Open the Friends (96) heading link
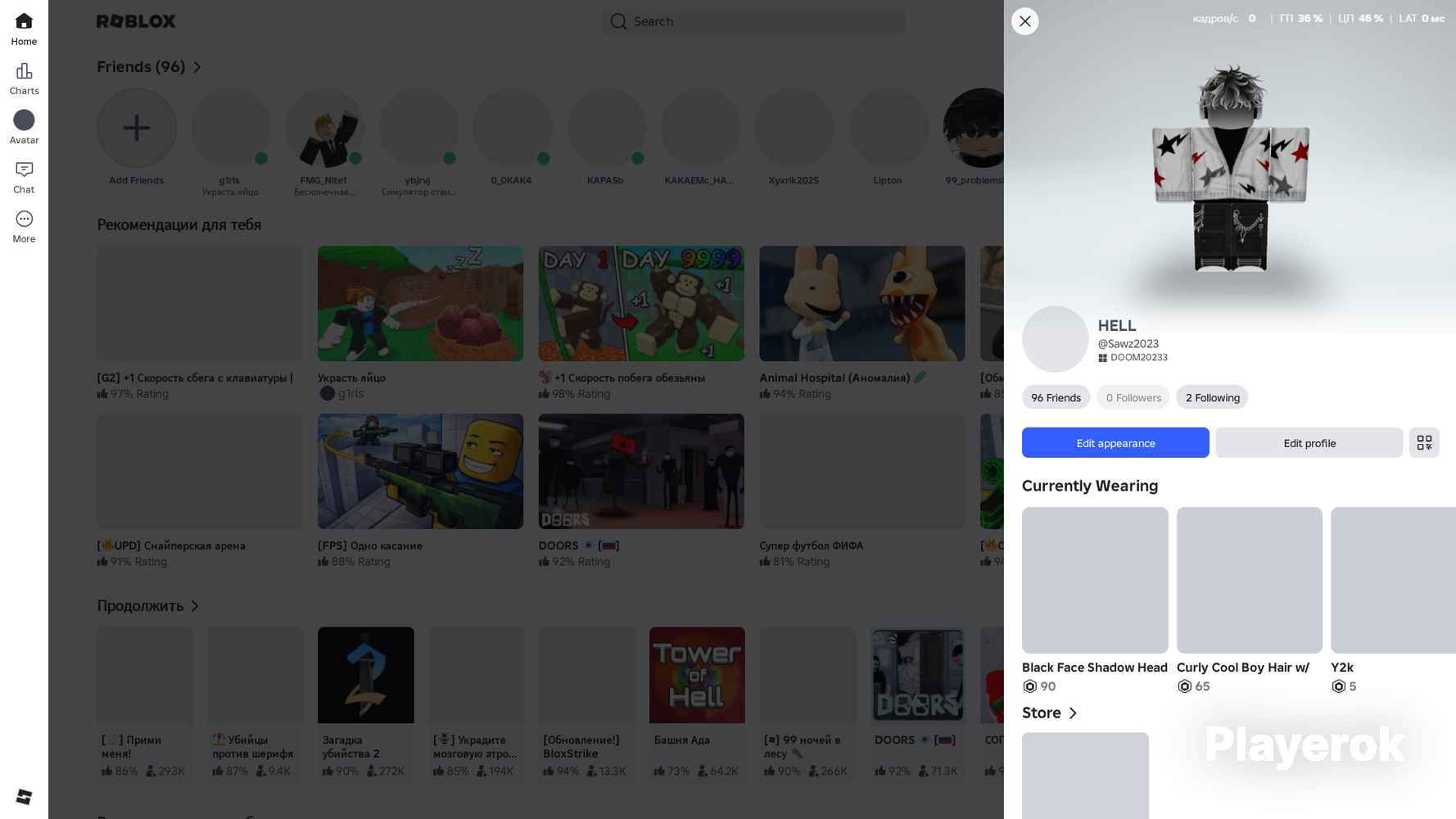This screenshot has height=819, width=1456. click(x=141, y=67)
